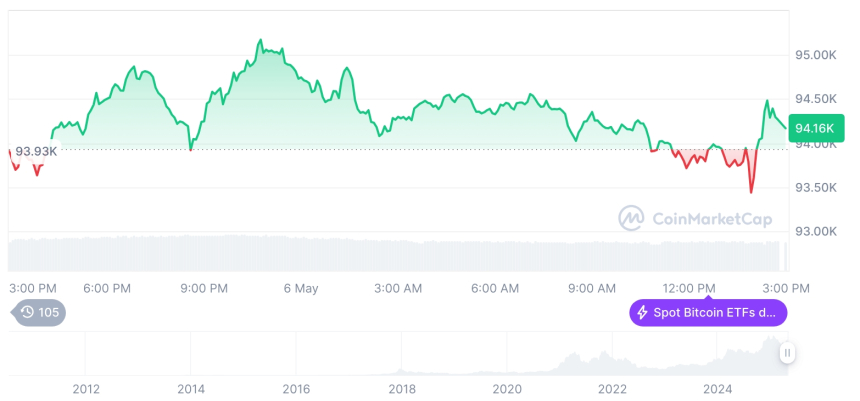This screenshot has height=401, width=860.
Task: Select 2016 on the history navigator
Action: [296, 388]
